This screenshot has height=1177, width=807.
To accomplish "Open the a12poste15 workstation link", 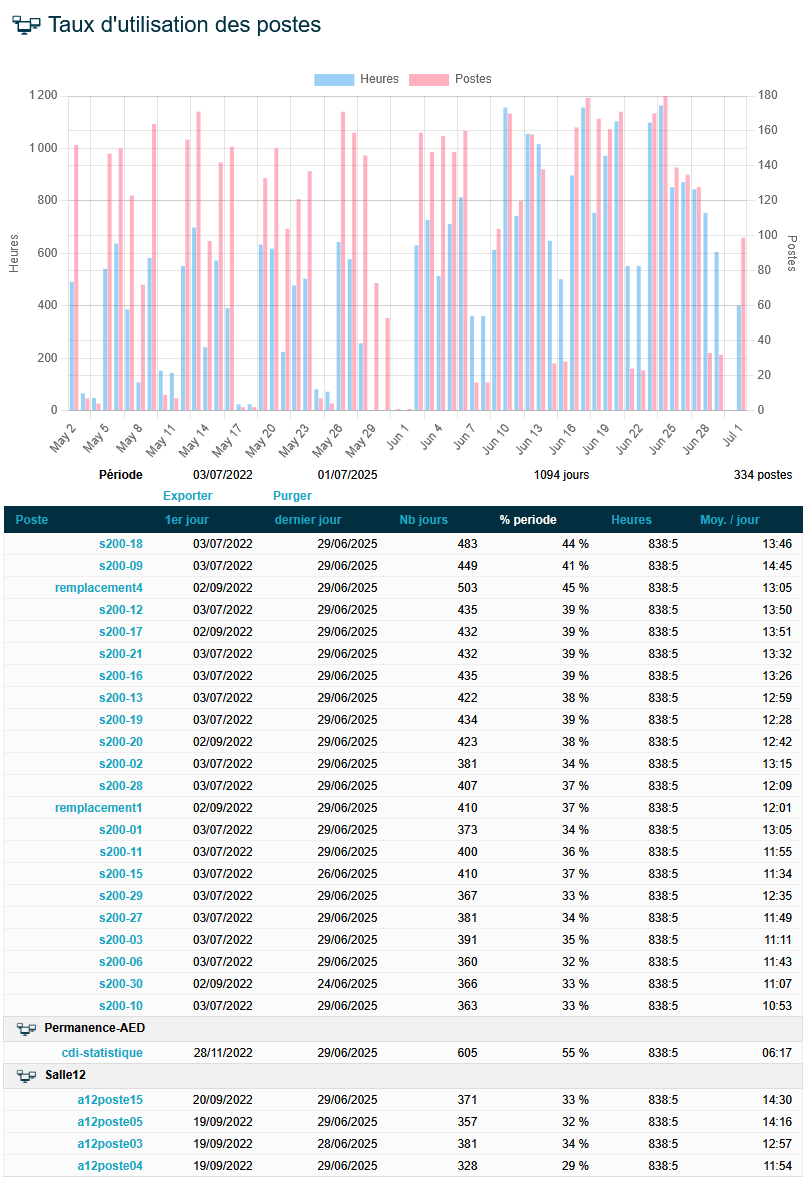I will click(110, 1100).
